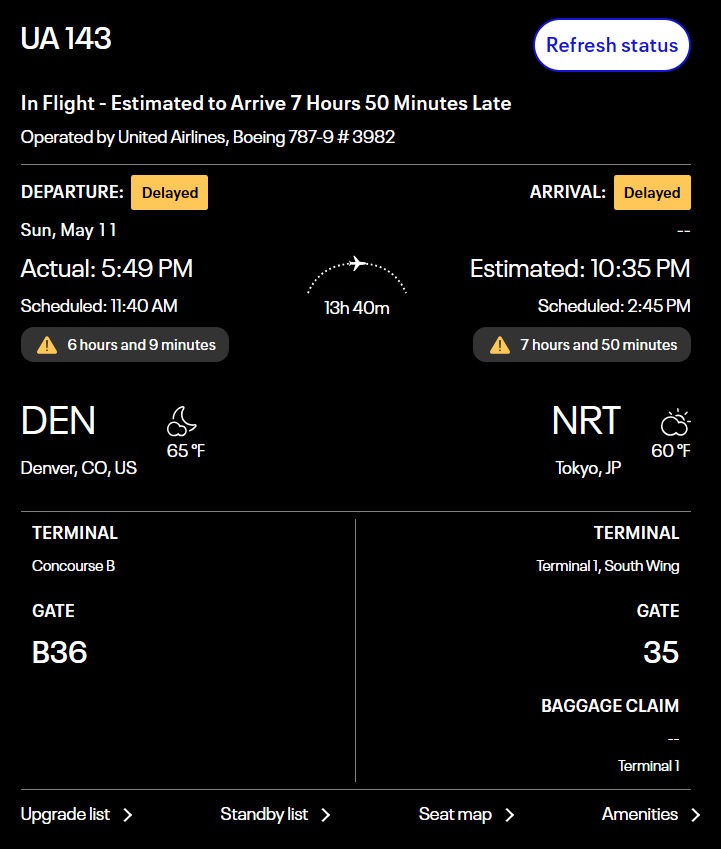Click the Refresh status button
Image resolution: width=721 pixels, height=849 pixels.
[612, 45]
